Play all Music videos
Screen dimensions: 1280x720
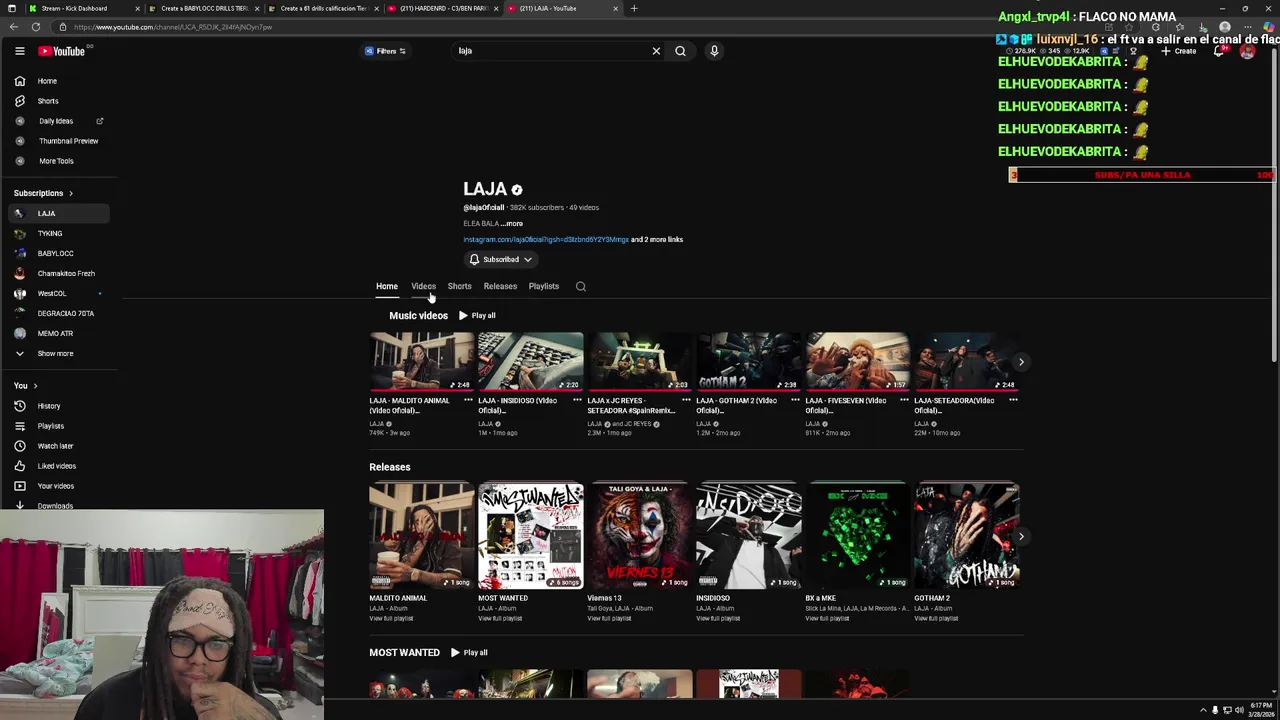pyautogui.click(x=477, y=316)
